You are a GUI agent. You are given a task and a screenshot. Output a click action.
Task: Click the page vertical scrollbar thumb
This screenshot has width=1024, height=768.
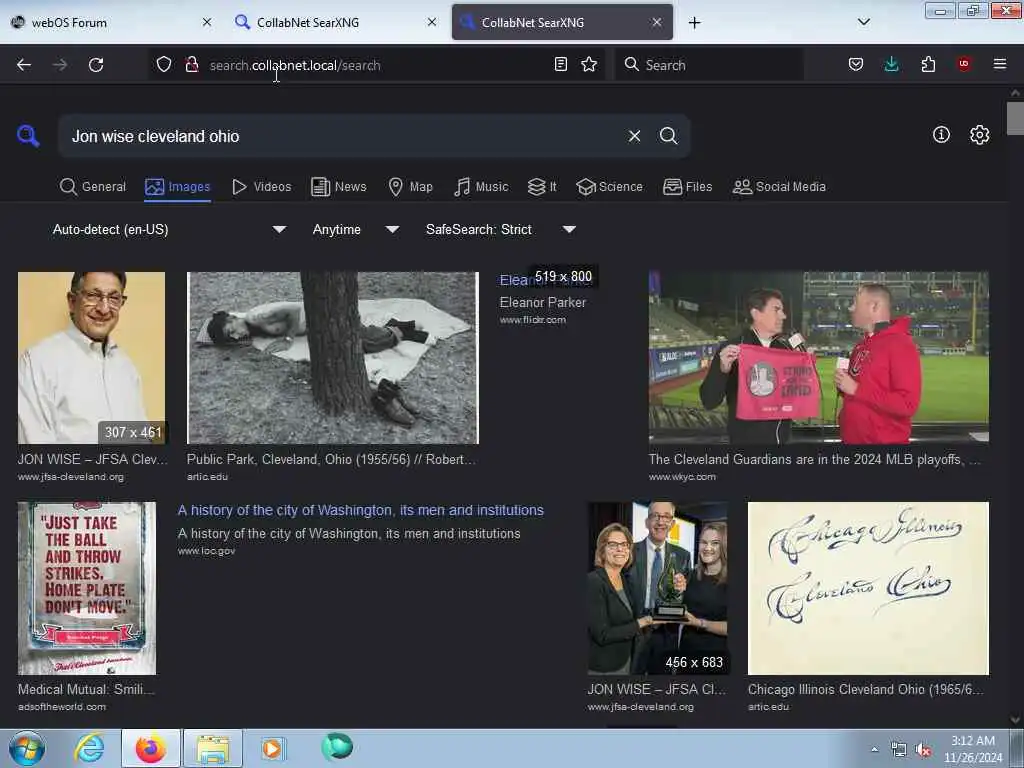point(1015,118)
